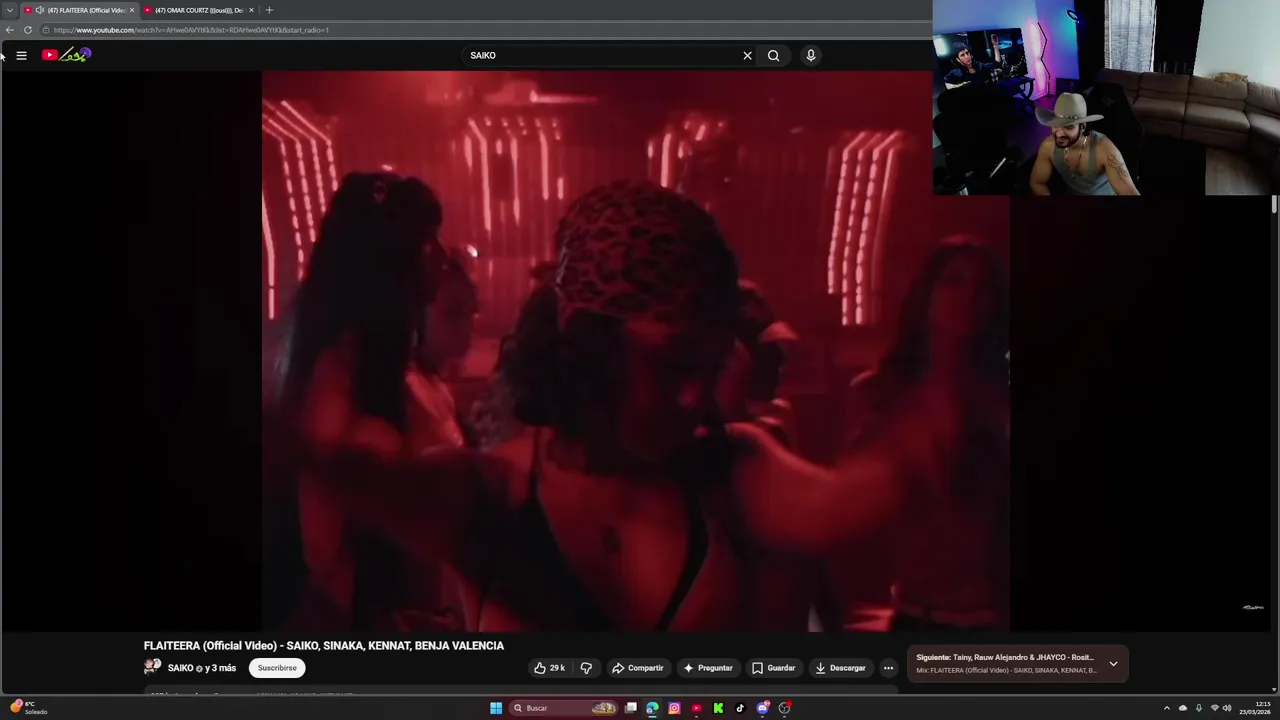
Task: Open TikTok from taskbar
Action: pyautogui.click(x=740, y=708)
